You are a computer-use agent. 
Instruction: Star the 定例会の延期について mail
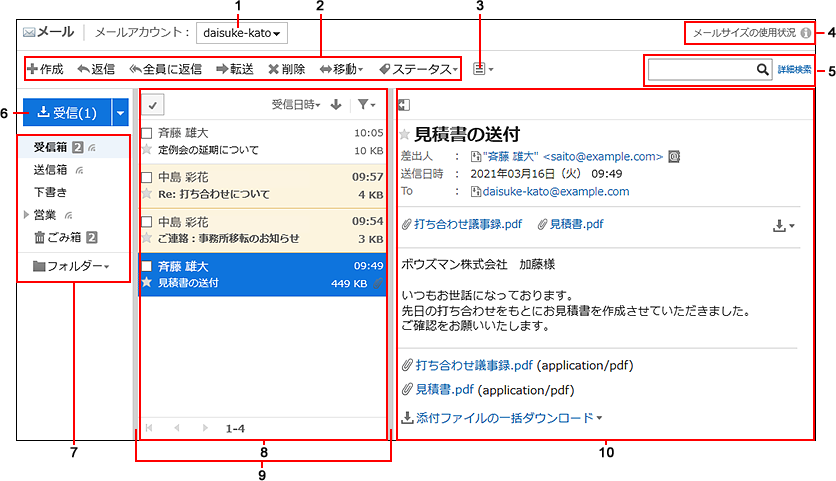pyautogui.click(x=147, y=150)
